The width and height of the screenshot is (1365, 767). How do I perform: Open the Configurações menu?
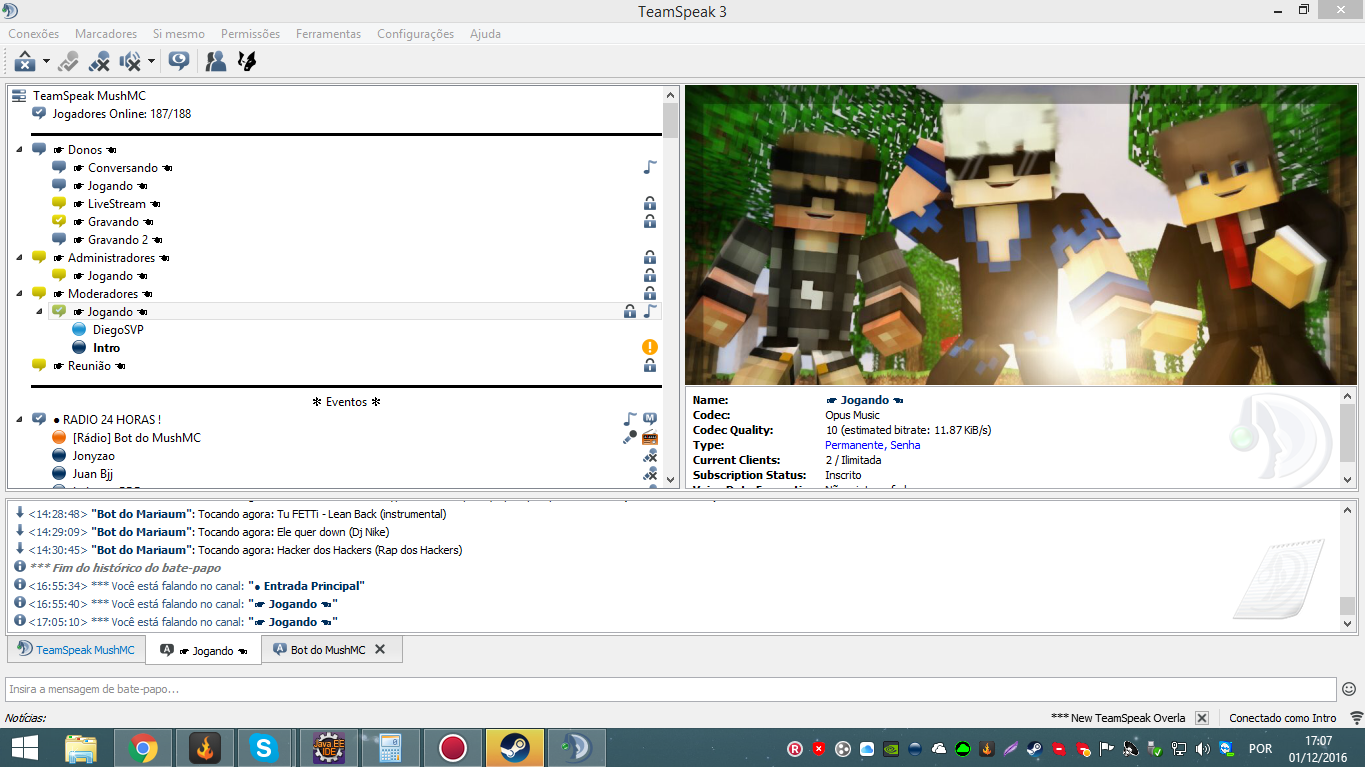(x=415, y=34)
